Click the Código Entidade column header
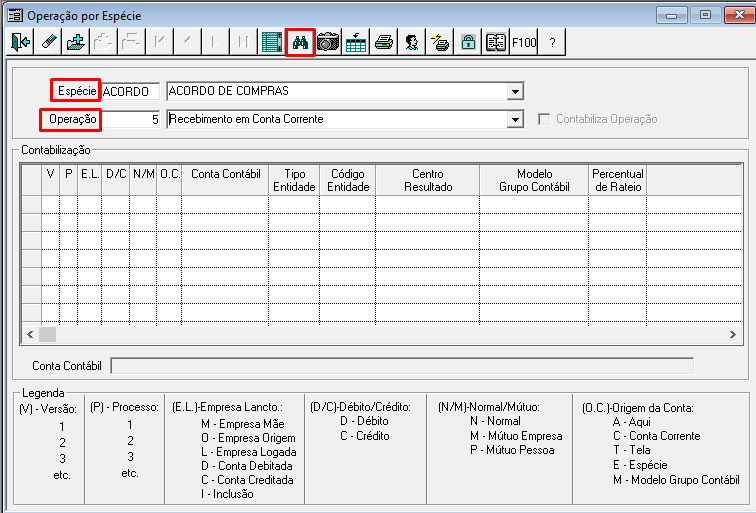 (x=348, y=180)
